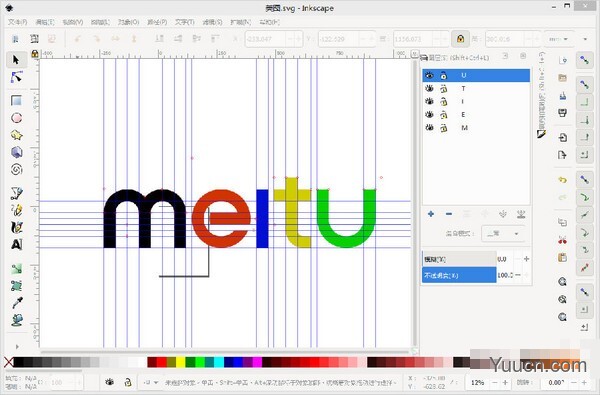Open the first menu in menu bar
Image resolution: width=600 pixels, height=395 pixels.
[18, 22]
